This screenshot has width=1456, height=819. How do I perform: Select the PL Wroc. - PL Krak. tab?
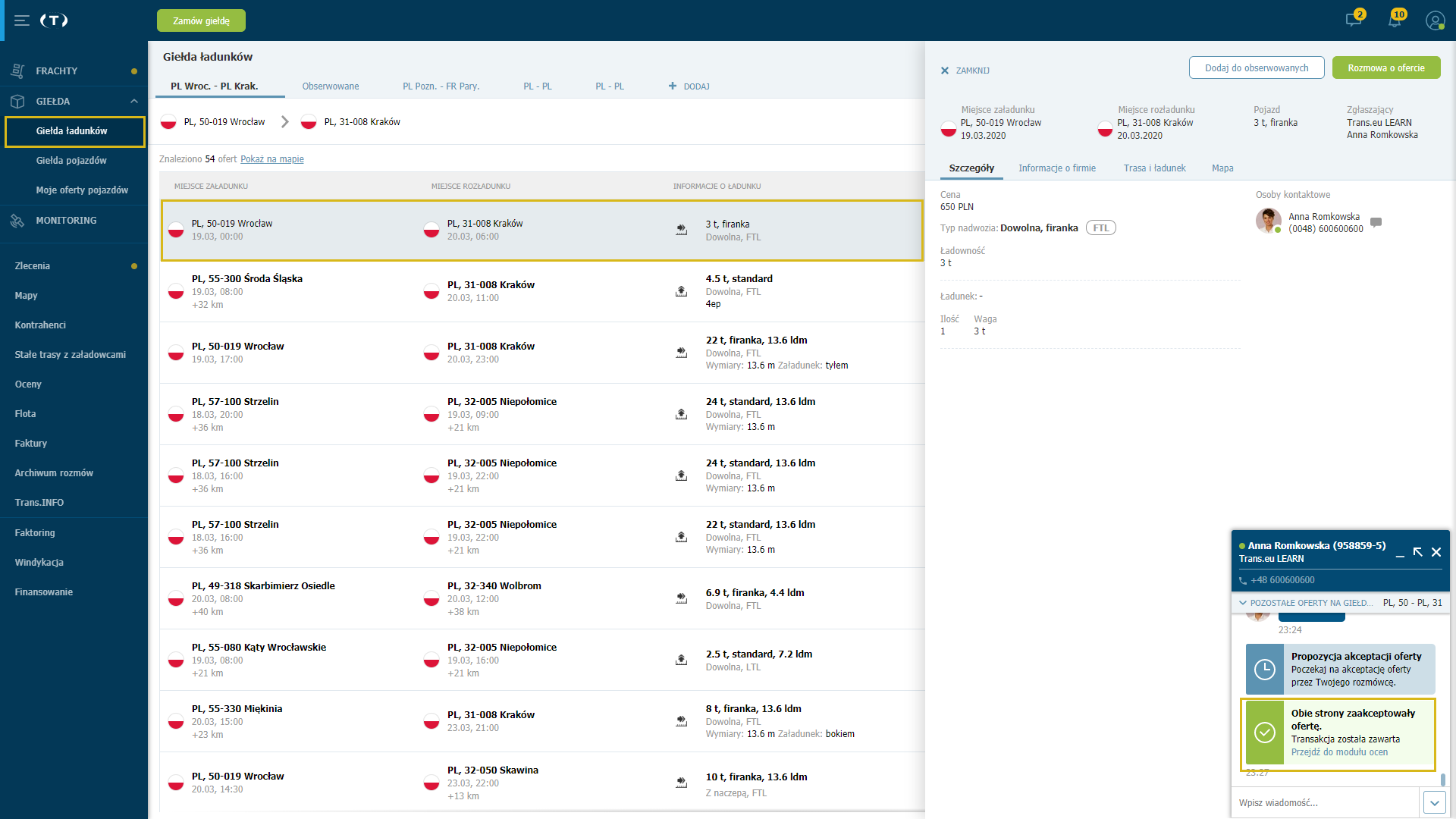[x=215, y=86]
